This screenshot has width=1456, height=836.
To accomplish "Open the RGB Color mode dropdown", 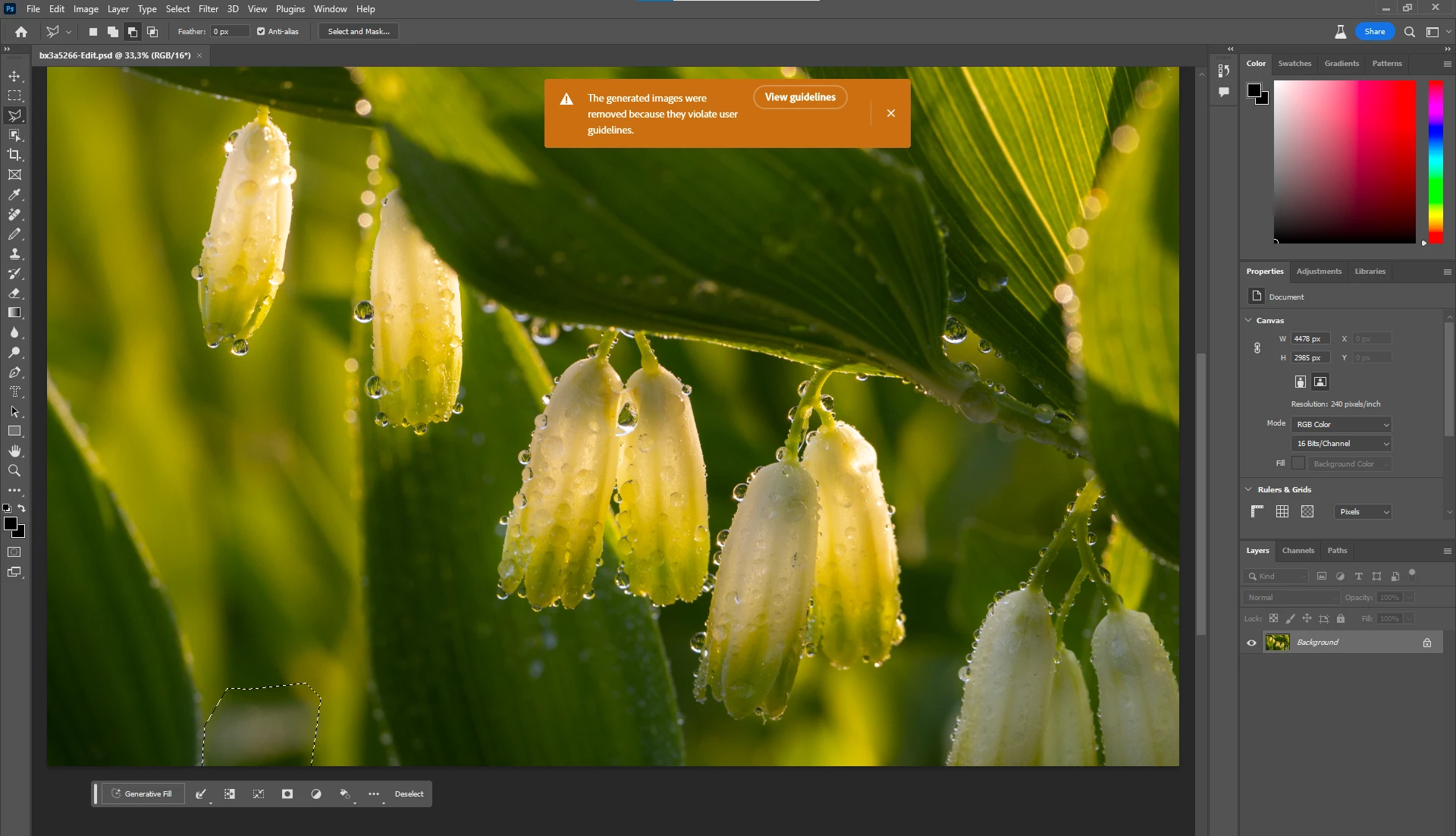I will pos(1341,425).
